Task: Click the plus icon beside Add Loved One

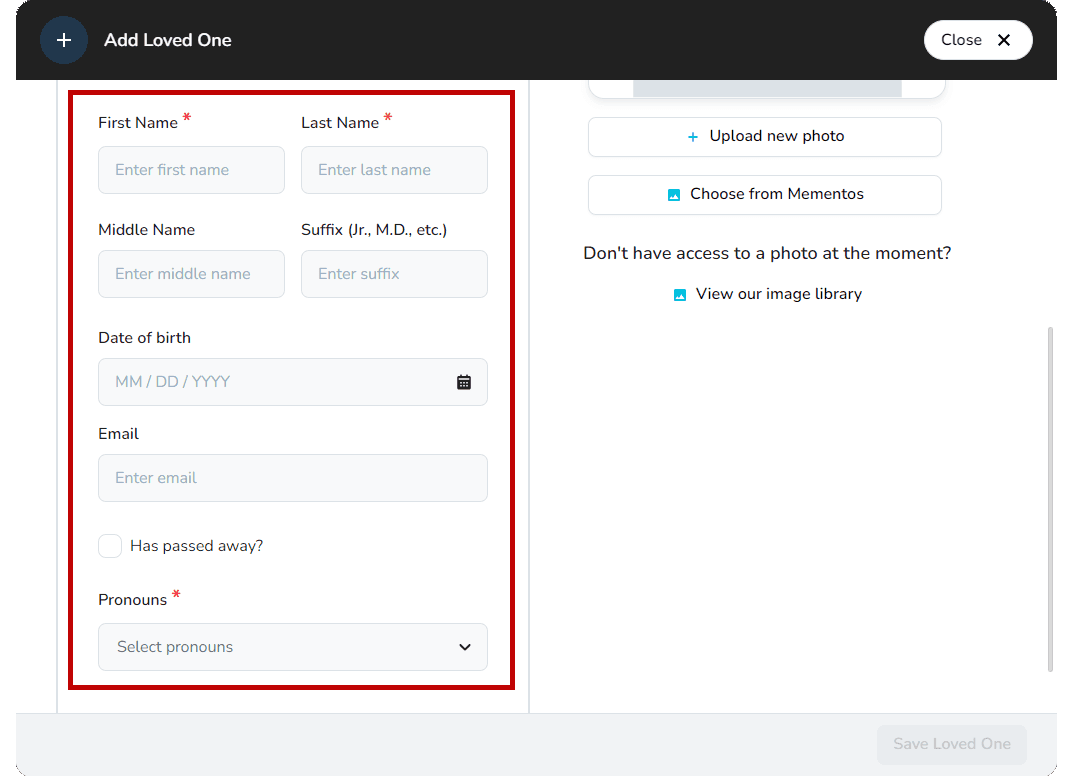Action: tap(63, 40)
